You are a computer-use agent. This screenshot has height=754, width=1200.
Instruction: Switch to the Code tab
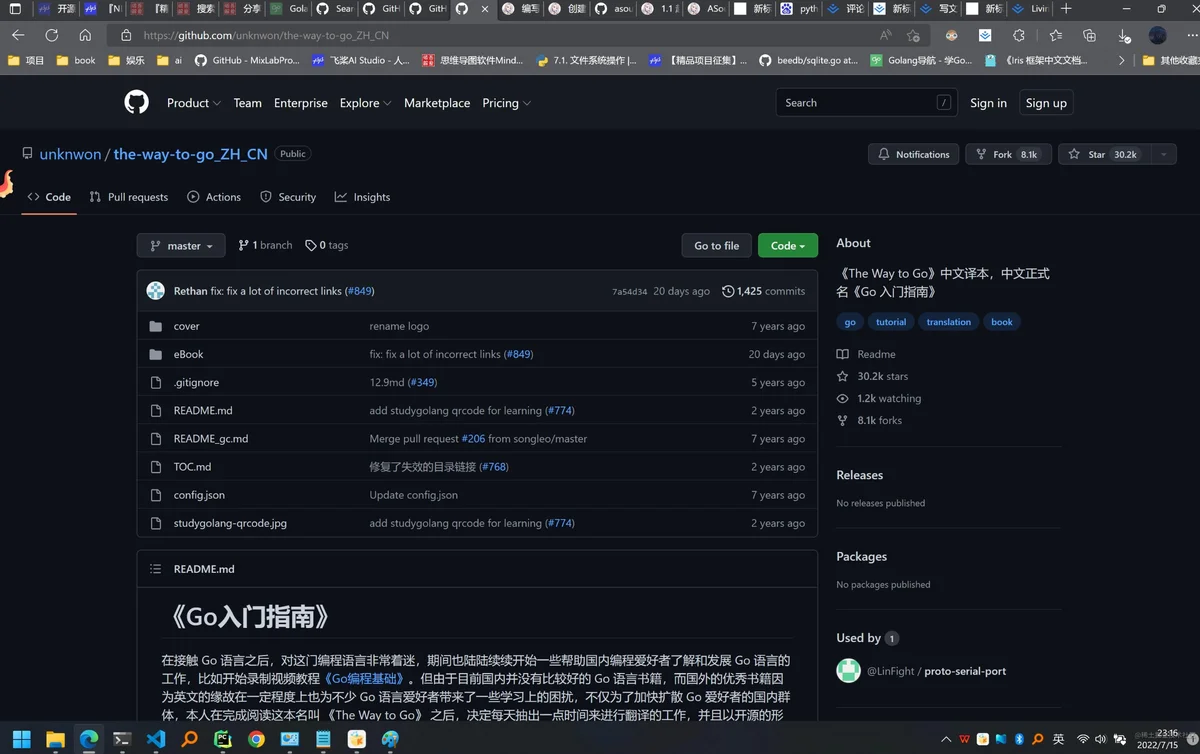pyautogui.click(x=49, y=197)
